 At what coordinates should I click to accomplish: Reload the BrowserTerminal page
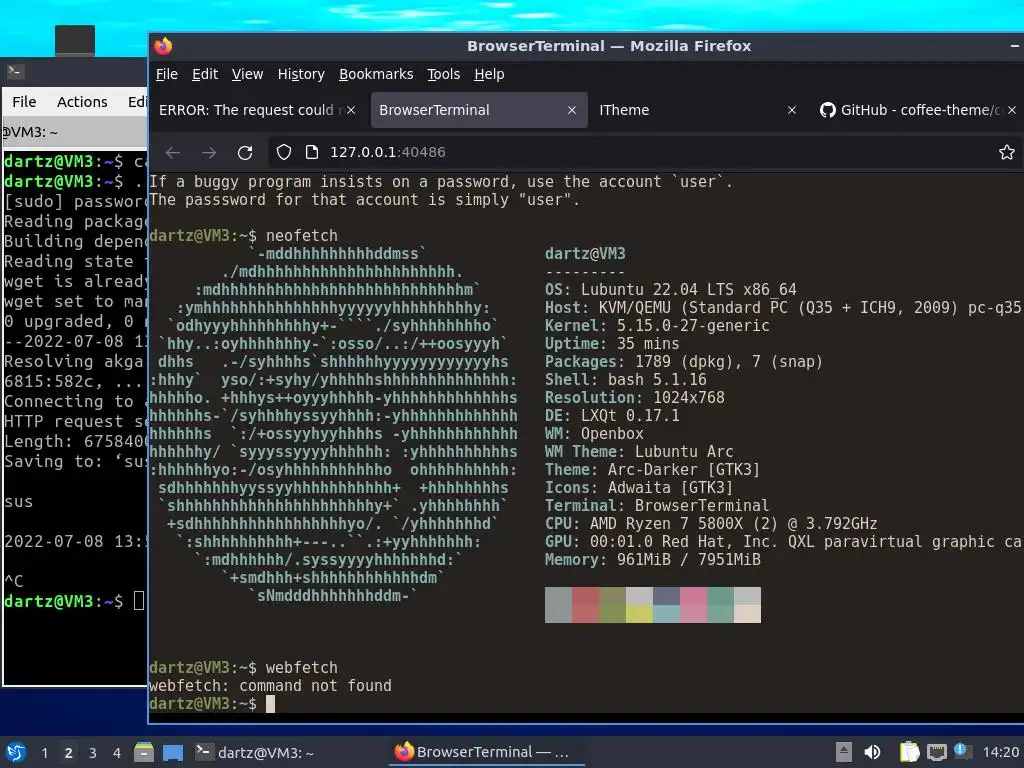coord(245,152)
